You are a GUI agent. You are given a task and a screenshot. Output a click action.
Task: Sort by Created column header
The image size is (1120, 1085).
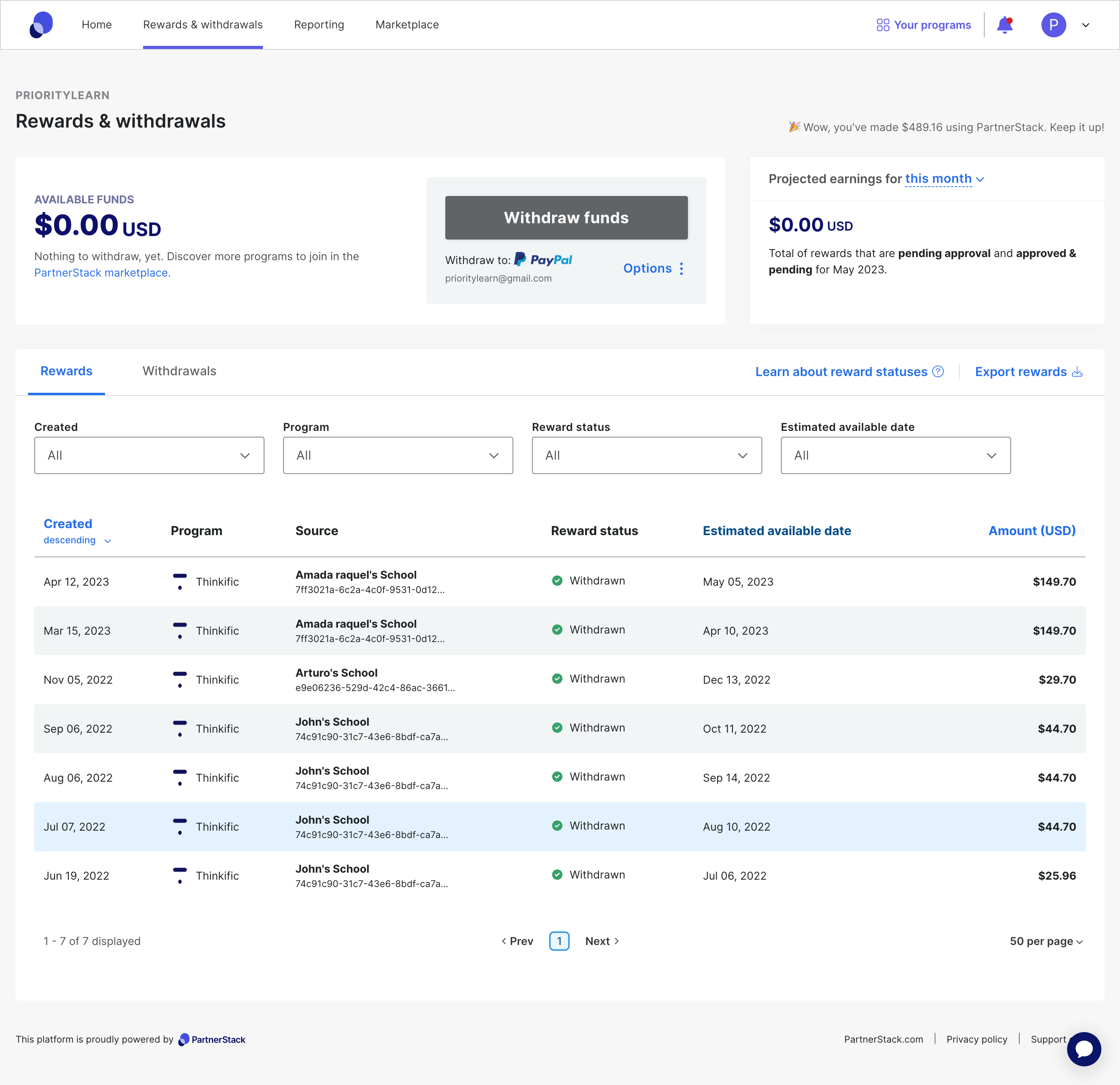pos(68,524)
